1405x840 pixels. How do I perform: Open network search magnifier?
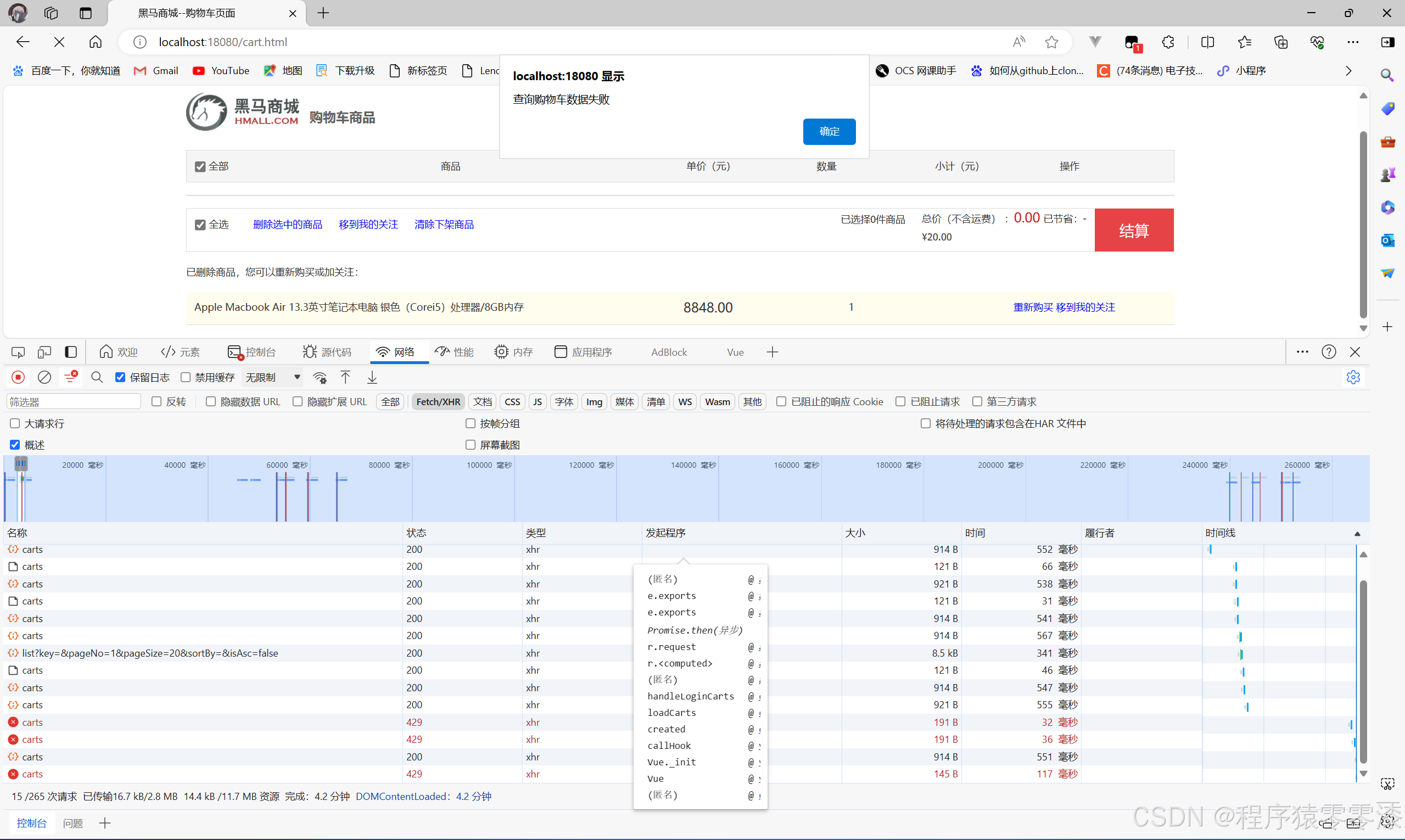click(x=97, y=377)
